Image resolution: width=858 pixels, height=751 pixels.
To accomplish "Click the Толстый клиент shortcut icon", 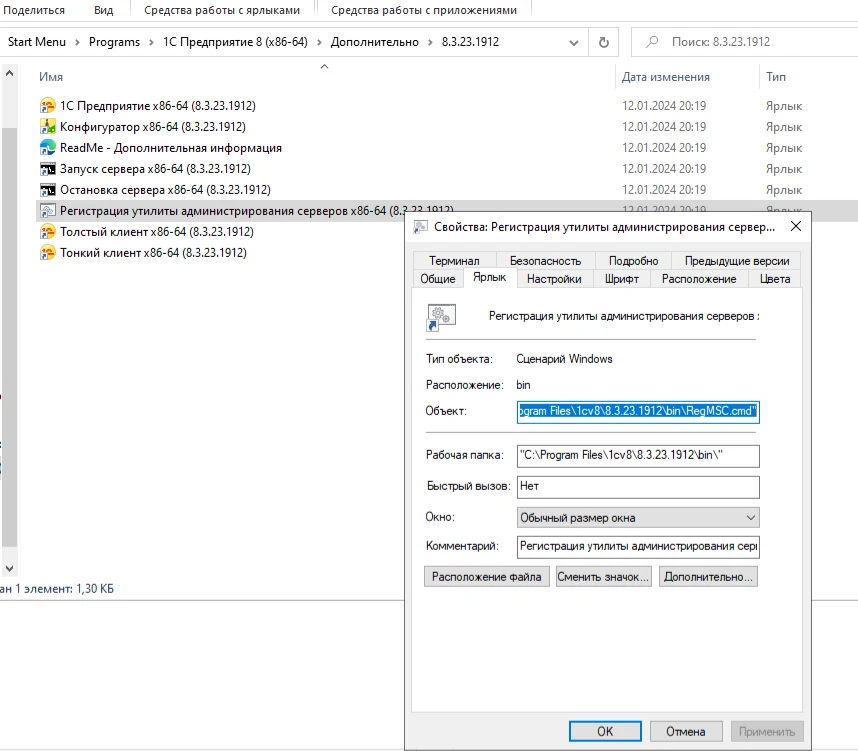I will [x=48, y=232].
